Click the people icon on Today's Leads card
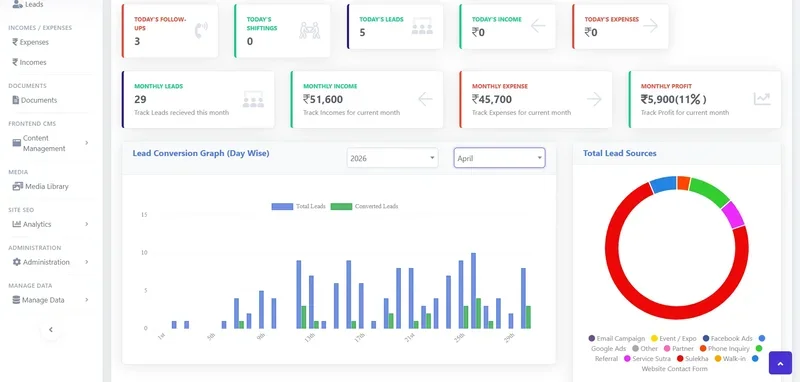 click(422, 27)
